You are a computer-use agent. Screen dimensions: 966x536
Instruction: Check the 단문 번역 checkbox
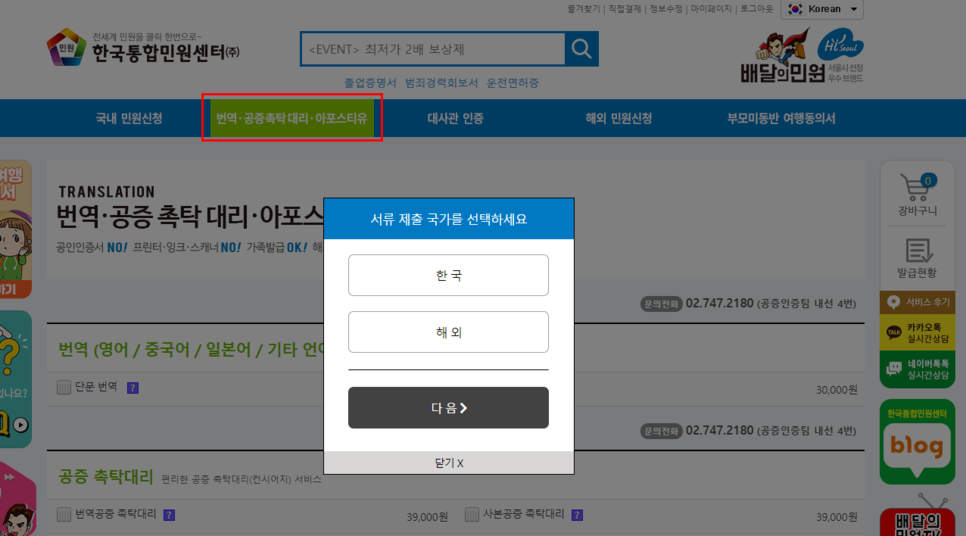point(63,387)
